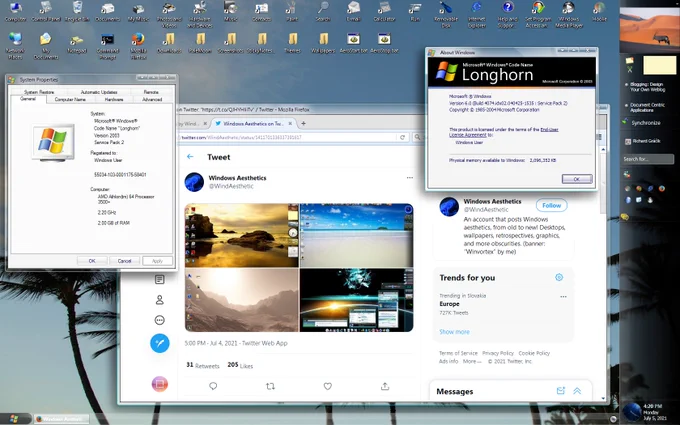Open the Start button on the taskbar

point(14,419)
